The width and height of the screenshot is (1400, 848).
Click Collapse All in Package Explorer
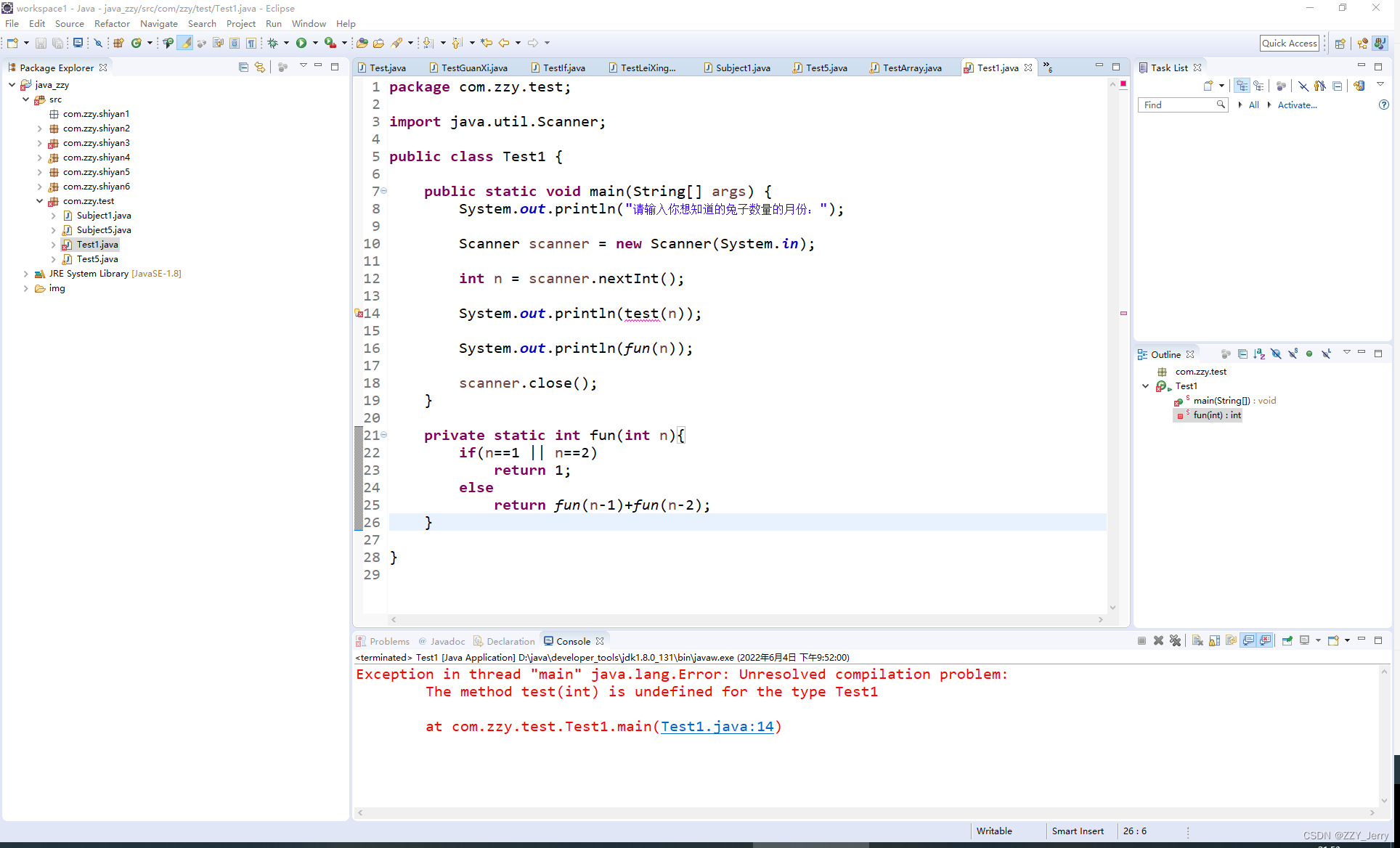point(243,67)
